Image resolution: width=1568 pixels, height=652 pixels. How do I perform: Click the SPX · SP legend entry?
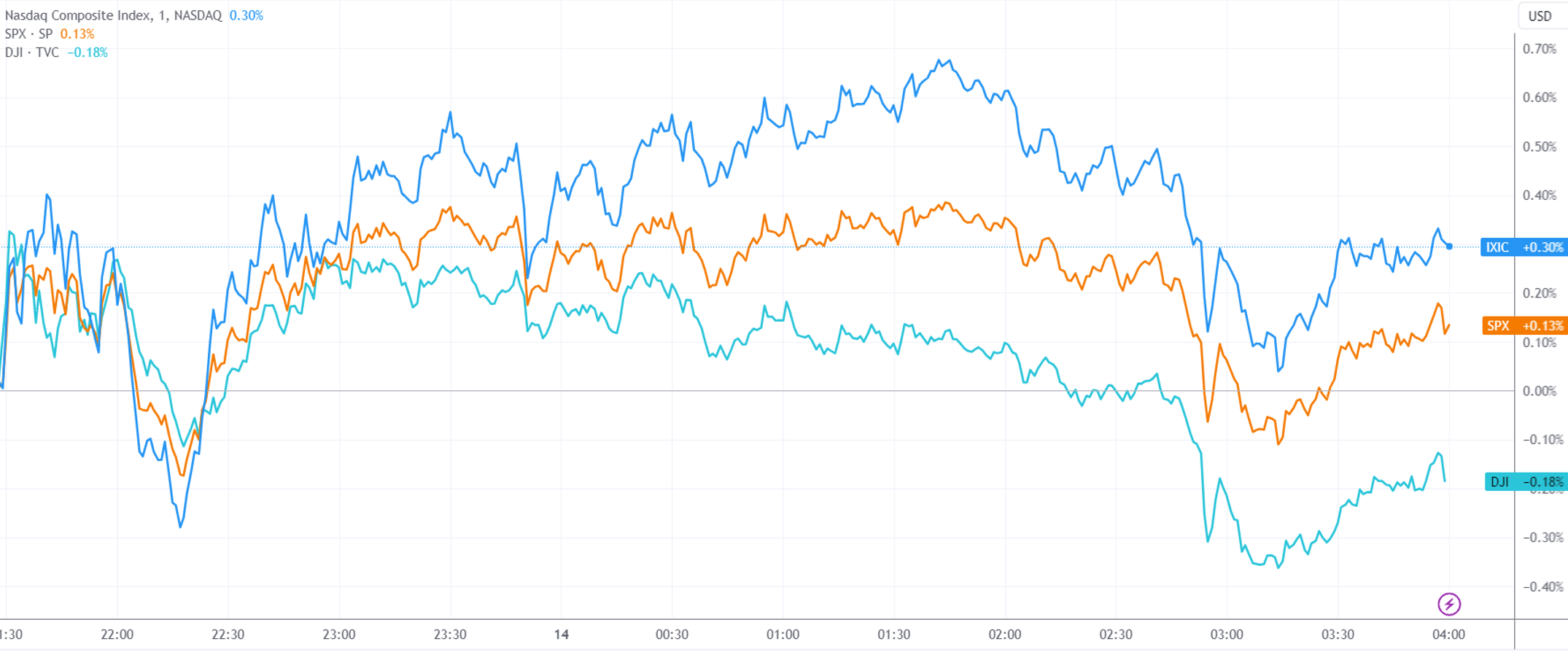click(x=28, y=34)
